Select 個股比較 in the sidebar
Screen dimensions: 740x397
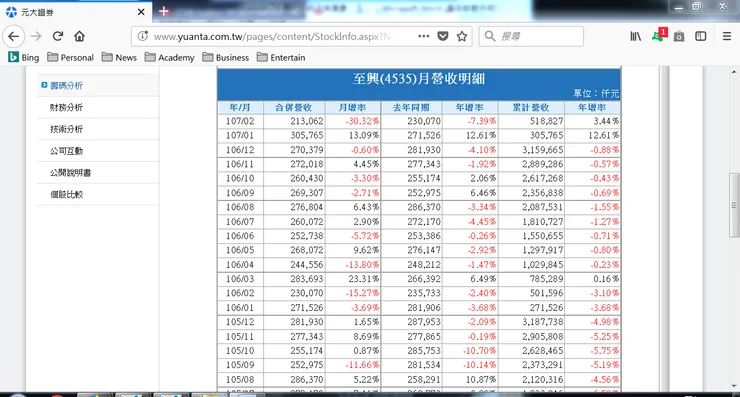pos(66,194)
